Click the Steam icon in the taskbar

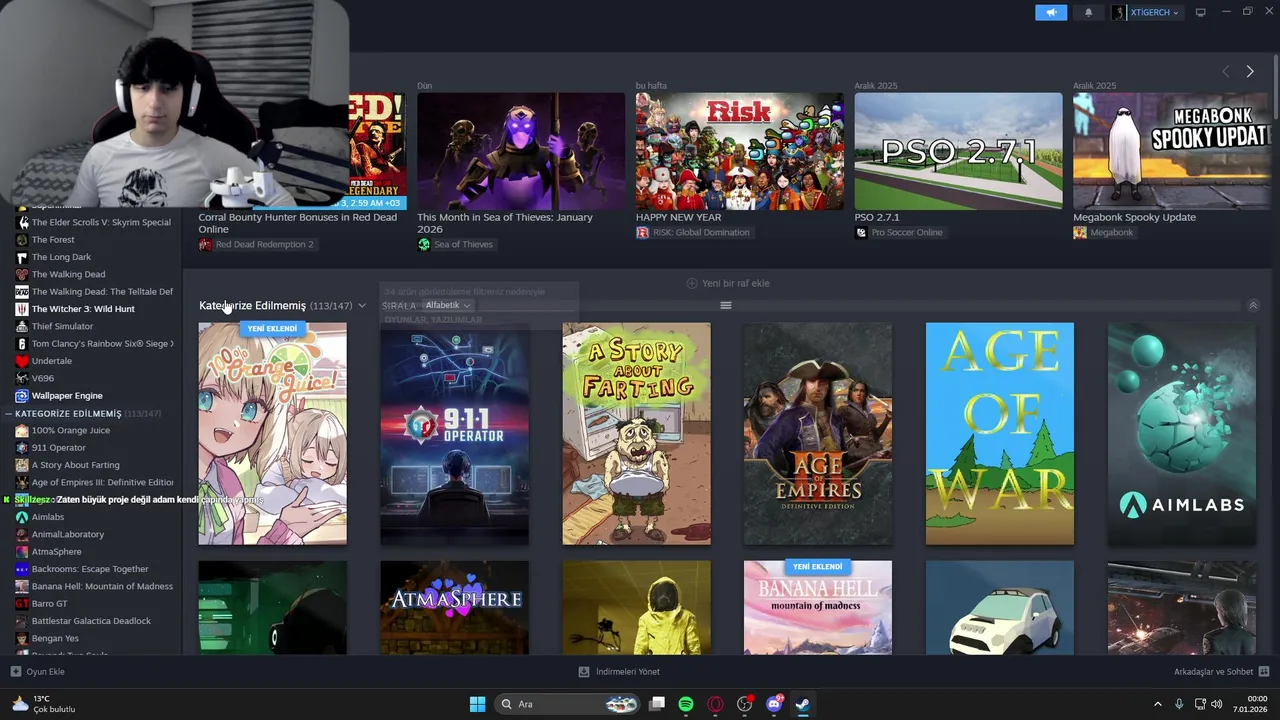tap(803, 704)
